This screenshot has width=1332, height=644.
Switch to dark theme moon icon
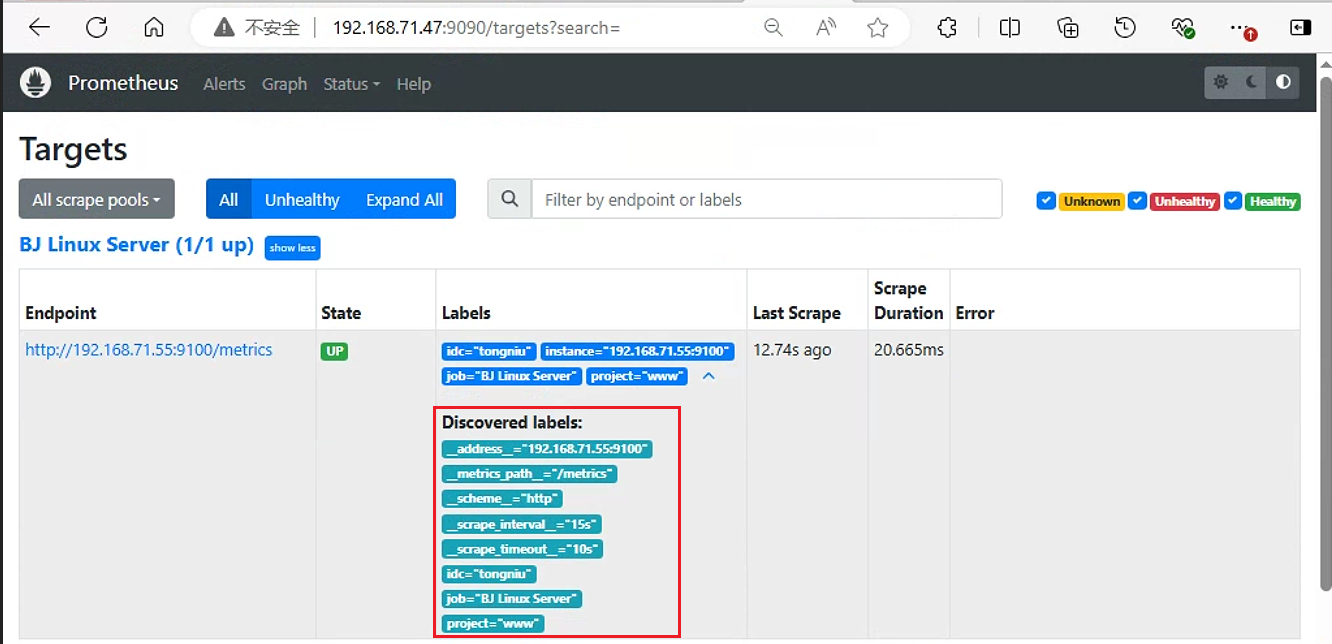1252,83
